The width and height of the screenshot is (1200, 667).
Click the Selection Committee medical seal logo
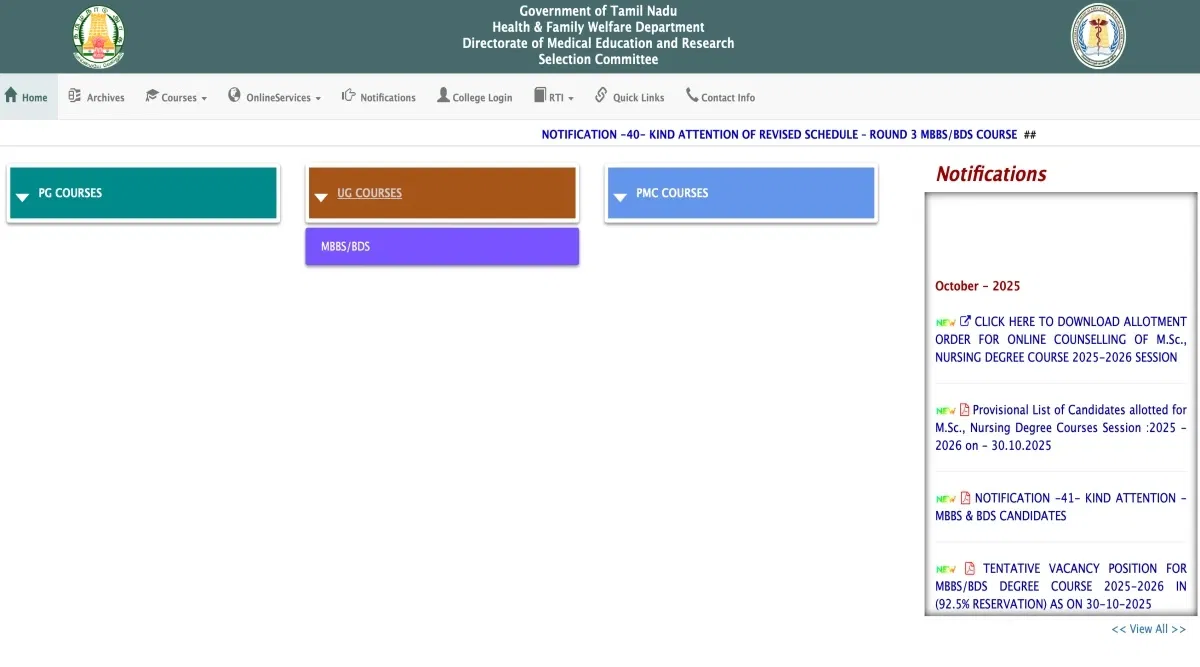coord(1098,36)
